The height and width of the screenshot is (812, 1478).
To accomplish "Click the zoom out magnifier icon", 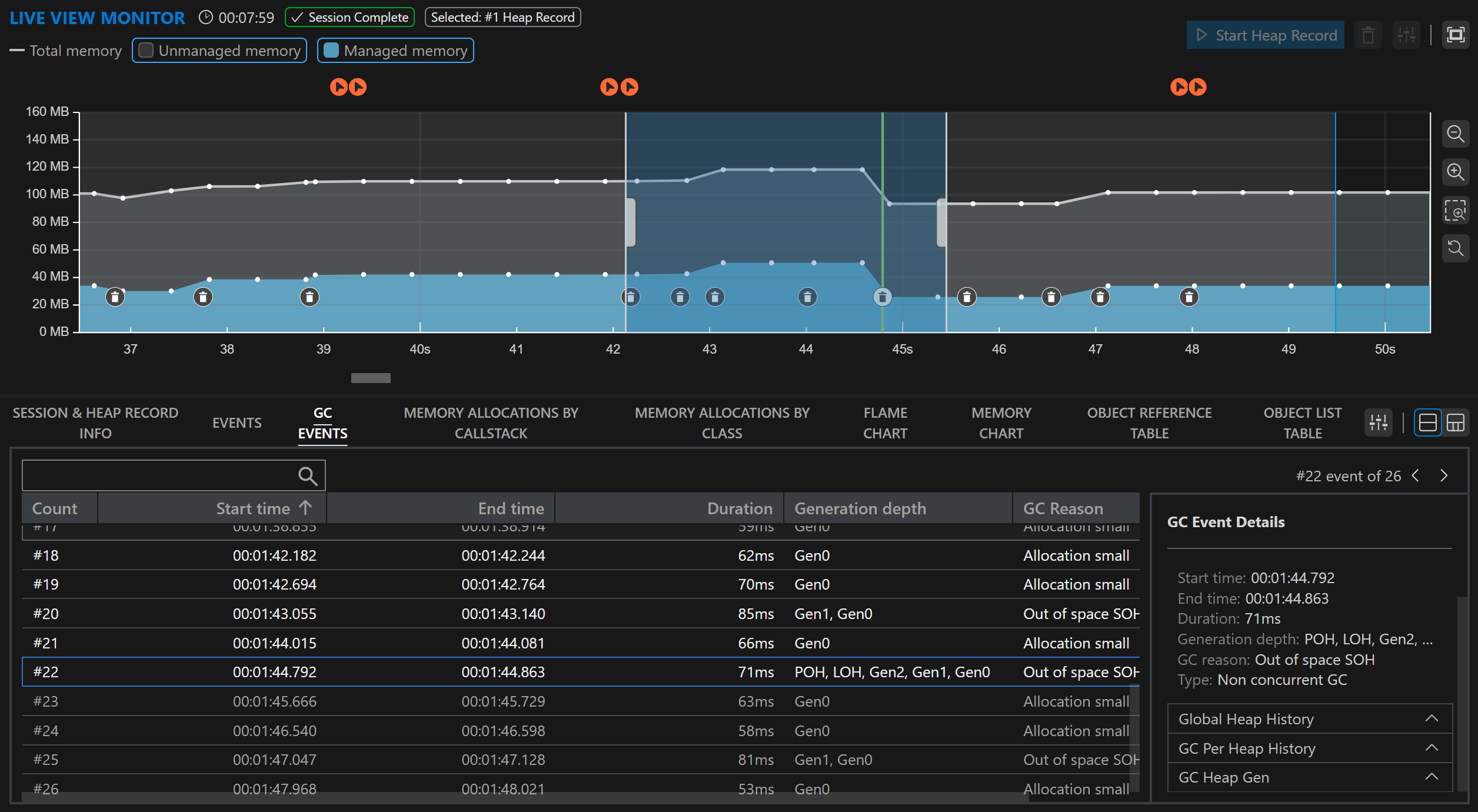I will pos(1455,134).
